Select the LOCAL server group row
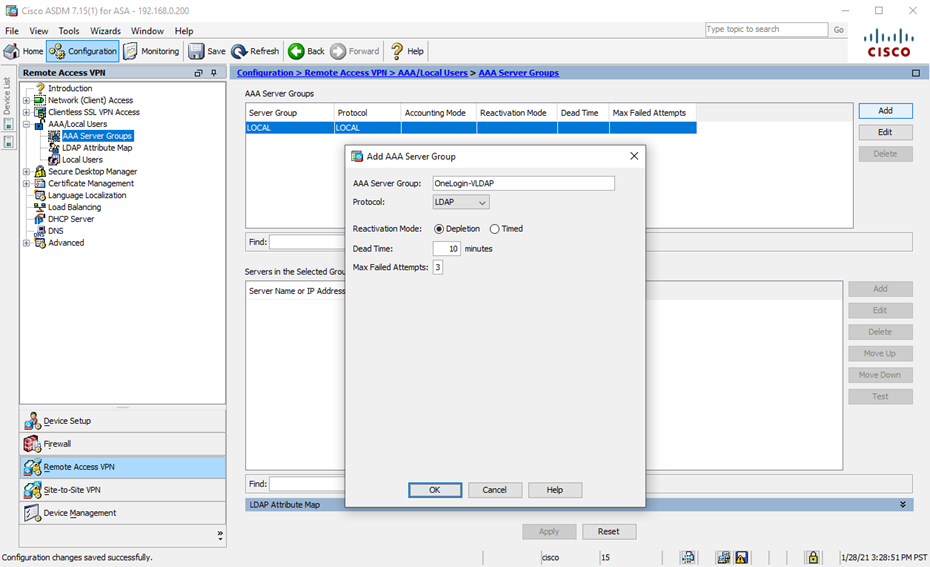This screenshot has width=930, height=567. [471, 128]
